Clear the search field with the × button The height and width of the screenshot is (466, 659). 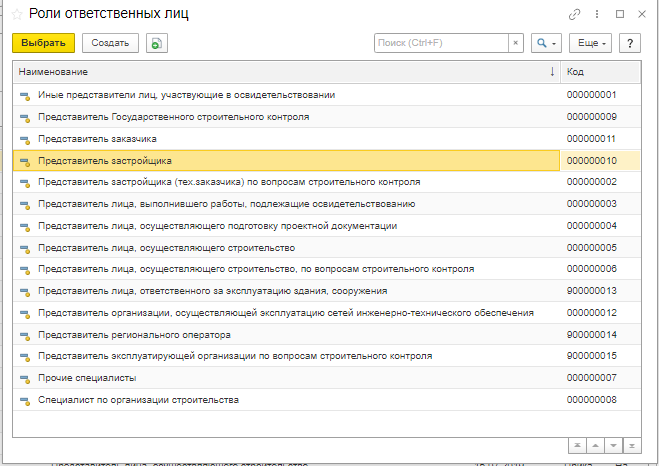pos(516,43)
